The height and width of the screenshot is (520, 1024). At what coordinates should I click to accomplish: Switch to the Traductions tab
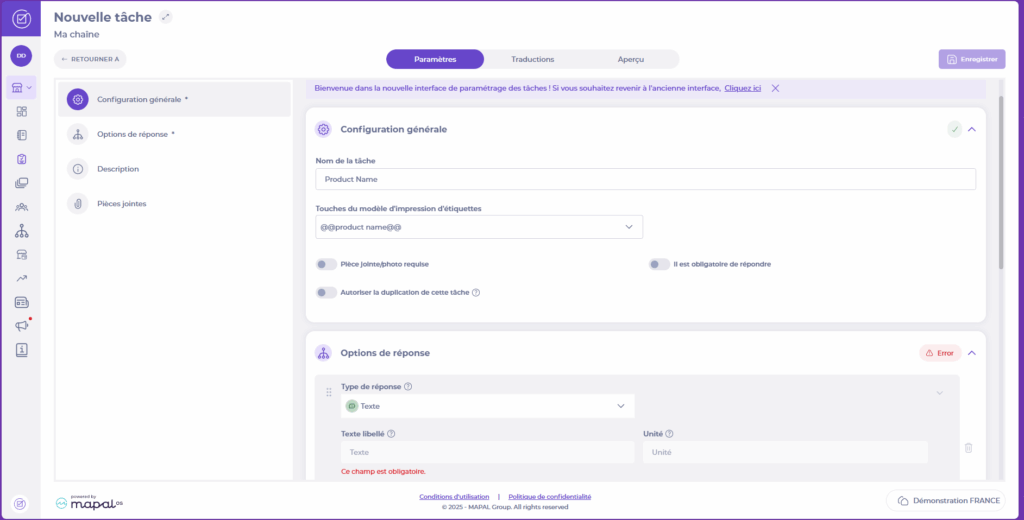click(532, 59)
